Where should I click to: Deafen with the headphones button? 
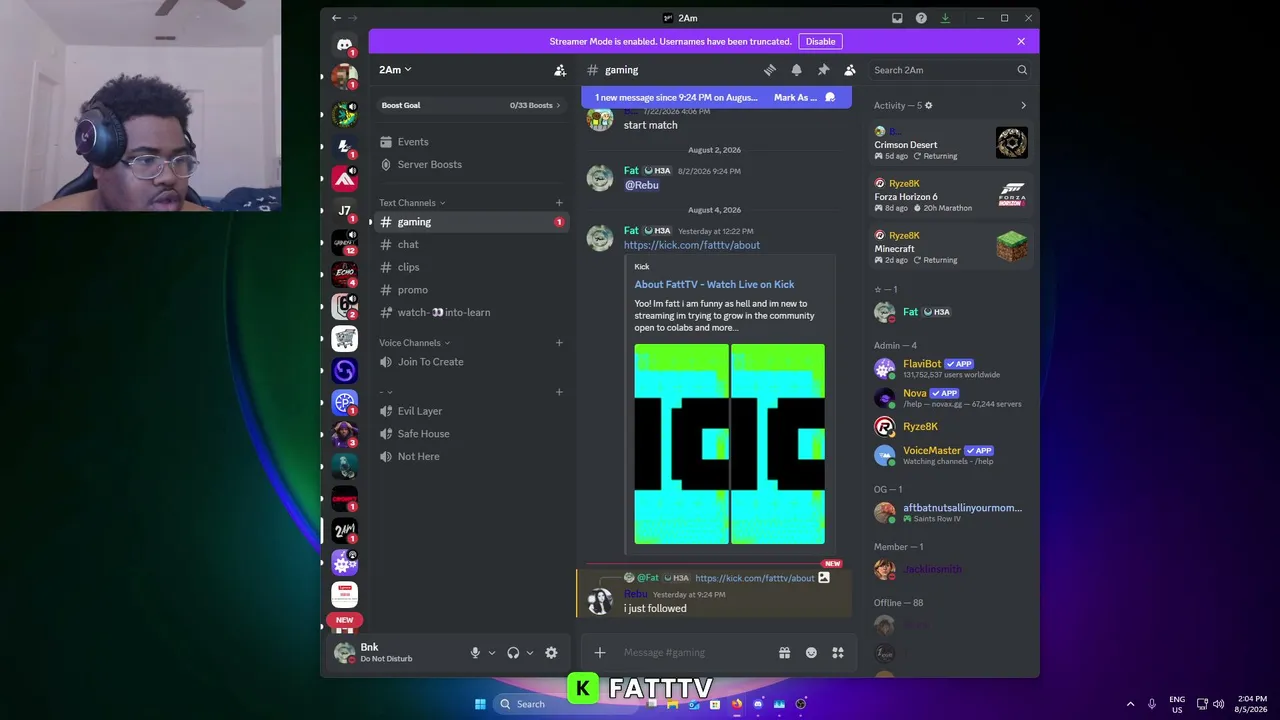(x=513, y=653)
